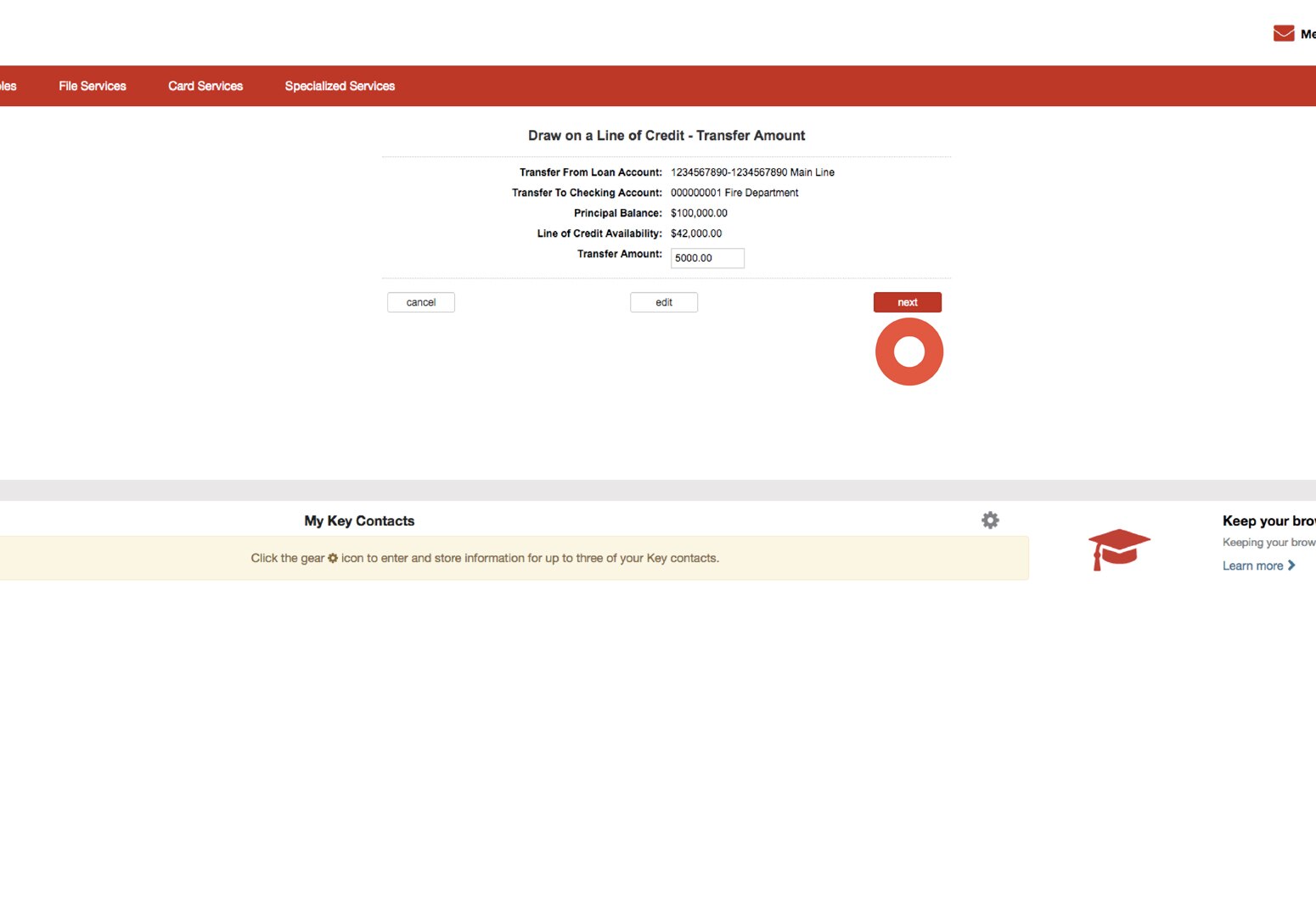Click the chevron arrow after Learn more
1316x923 pixels.
[1292, 565]
